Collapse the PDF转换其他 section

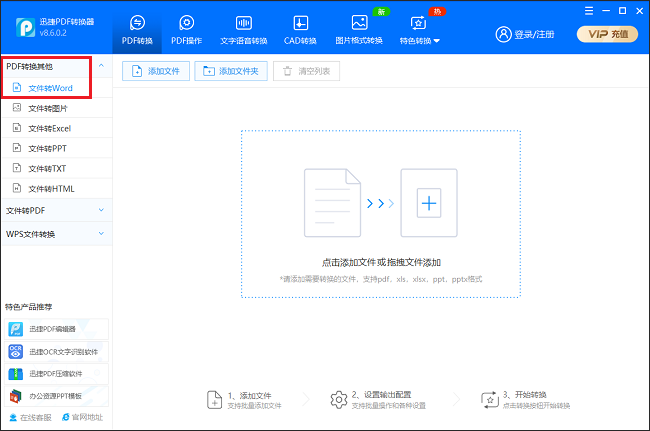(55, 67)
